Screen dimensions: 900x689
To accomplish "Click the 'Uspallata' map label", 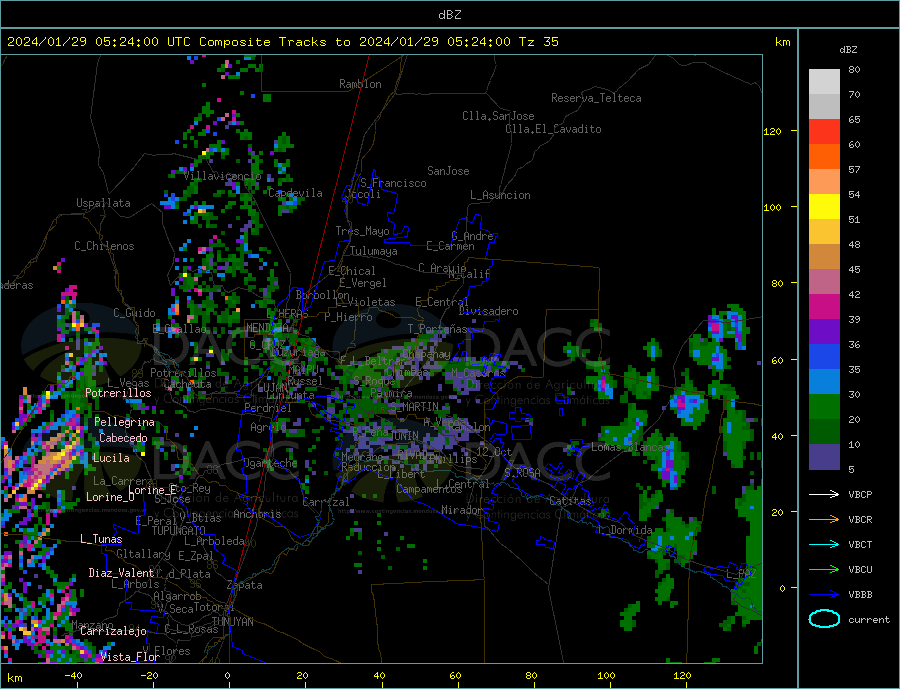I will (103, 203).
